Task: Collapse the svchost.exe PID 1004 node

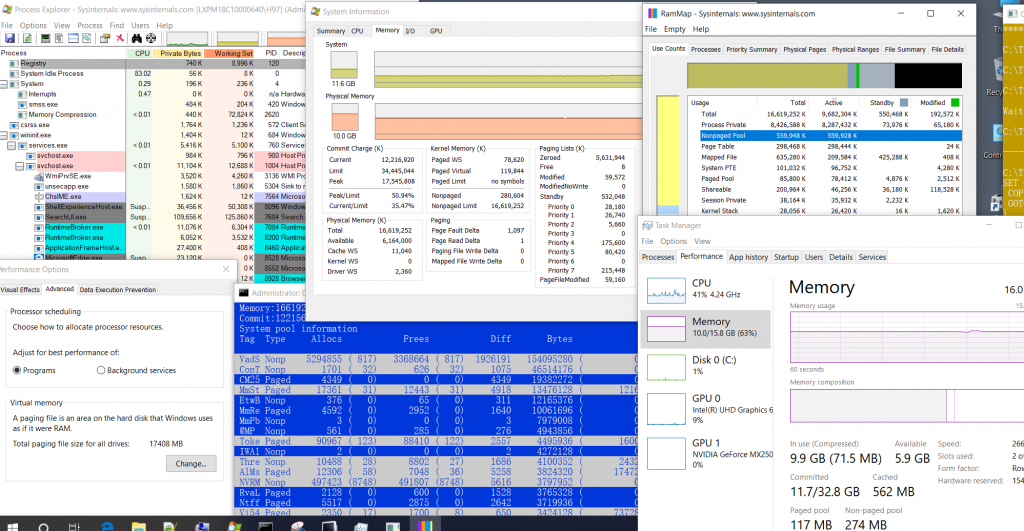Action: 20,166
